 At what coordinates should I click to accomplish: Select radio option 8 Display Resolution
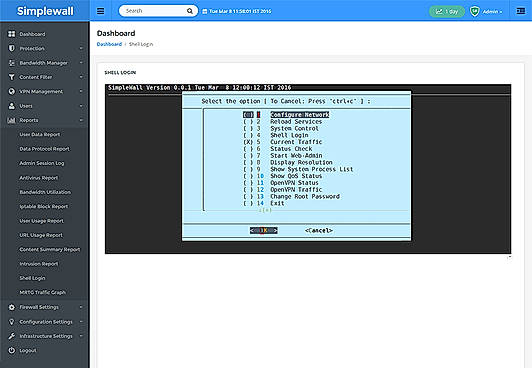pyautogui.click(x=248, y=162)
